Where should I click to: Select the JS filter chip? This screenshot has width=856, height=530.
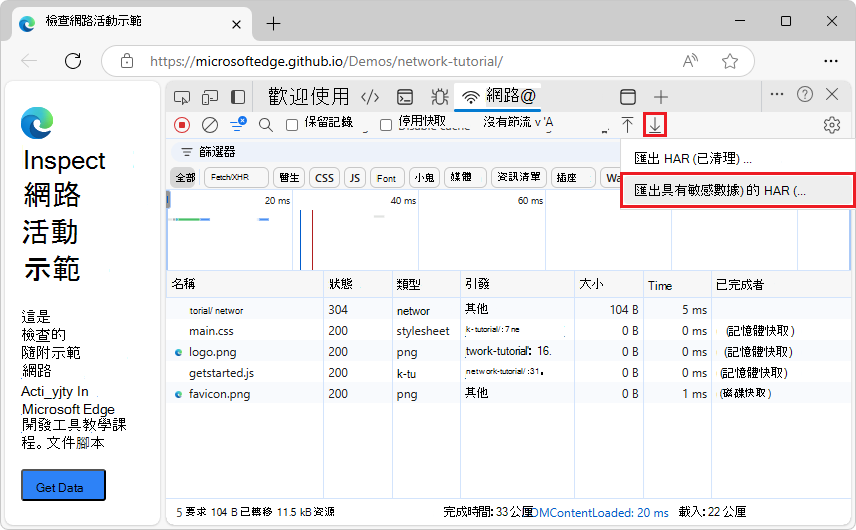(355, 178)
